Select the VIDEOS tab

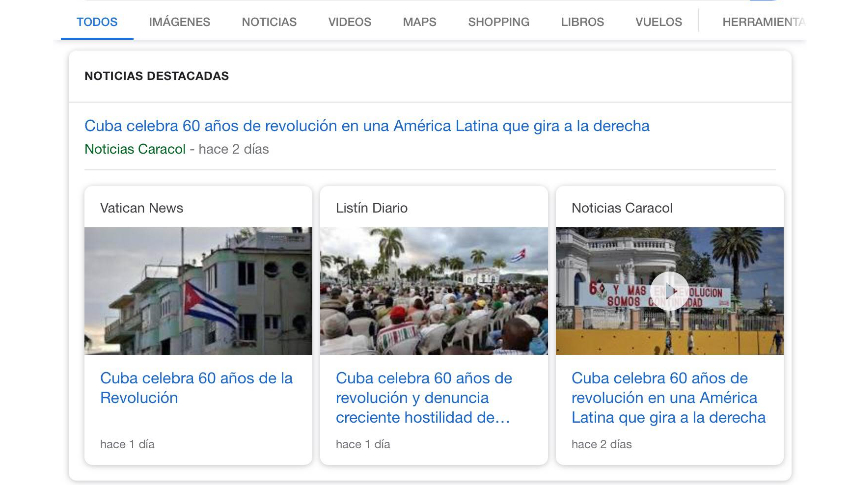point(350,22)
